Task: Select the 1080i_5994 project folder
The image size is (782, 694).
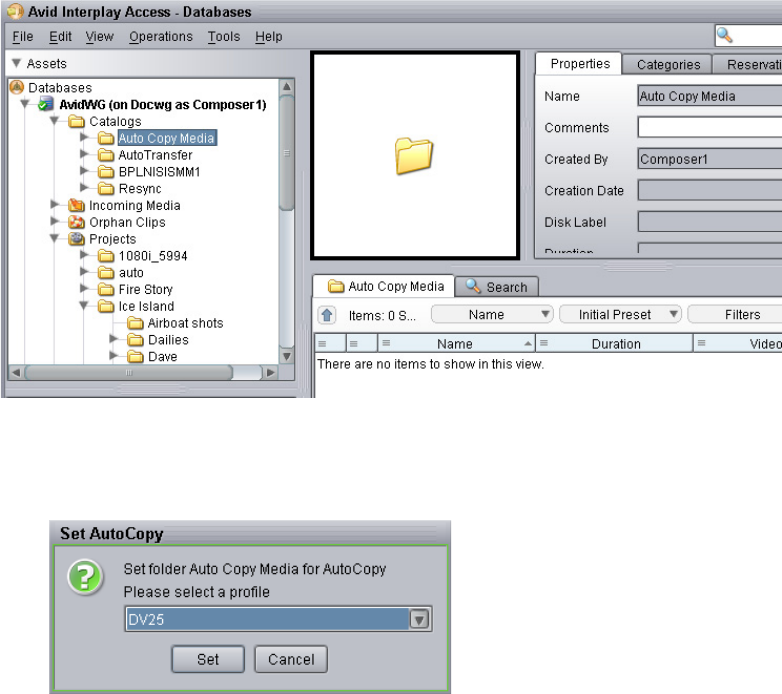Action: (153, 256)
